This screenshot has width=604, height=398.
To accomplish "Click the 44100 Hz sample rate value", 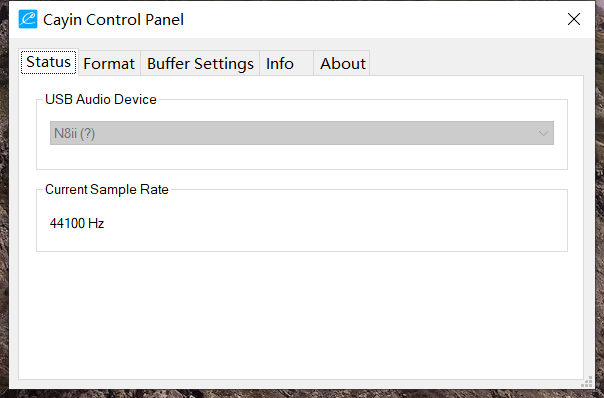I will point(77,223).
